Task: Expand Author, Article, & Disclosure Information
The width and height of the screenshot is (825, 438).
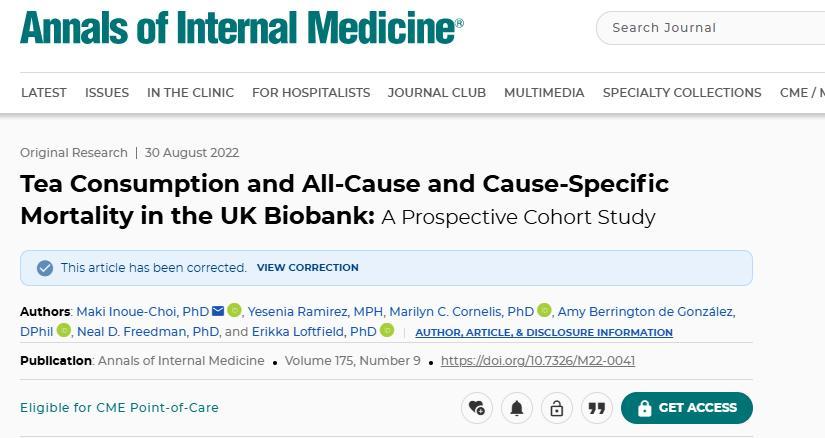Action: click(544, 332)
